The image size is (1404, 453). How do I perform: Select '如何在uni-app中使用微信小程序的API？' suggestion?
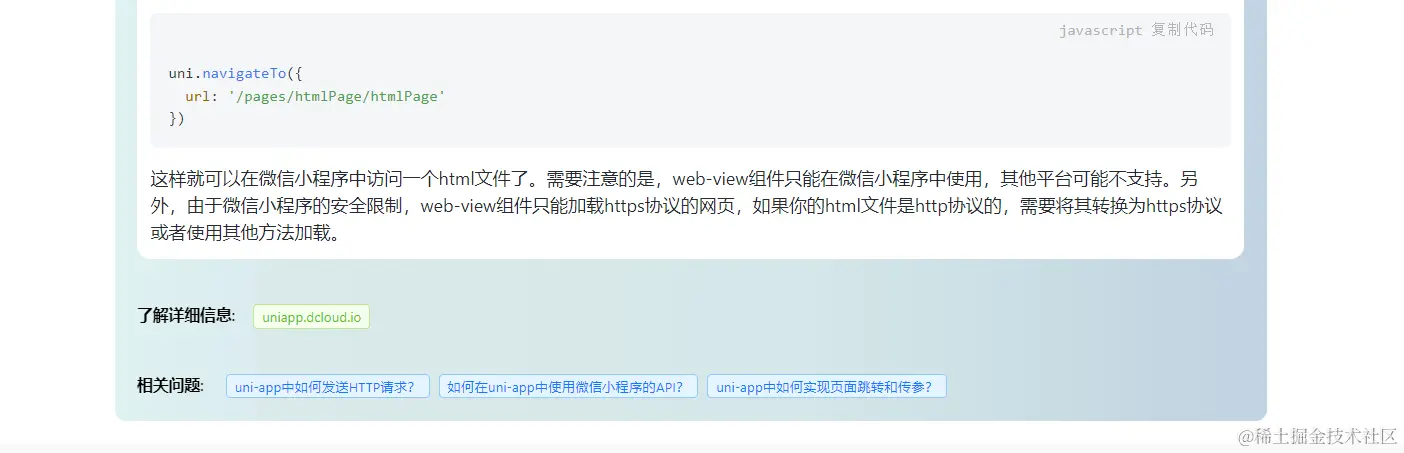(x=568, y=386)
